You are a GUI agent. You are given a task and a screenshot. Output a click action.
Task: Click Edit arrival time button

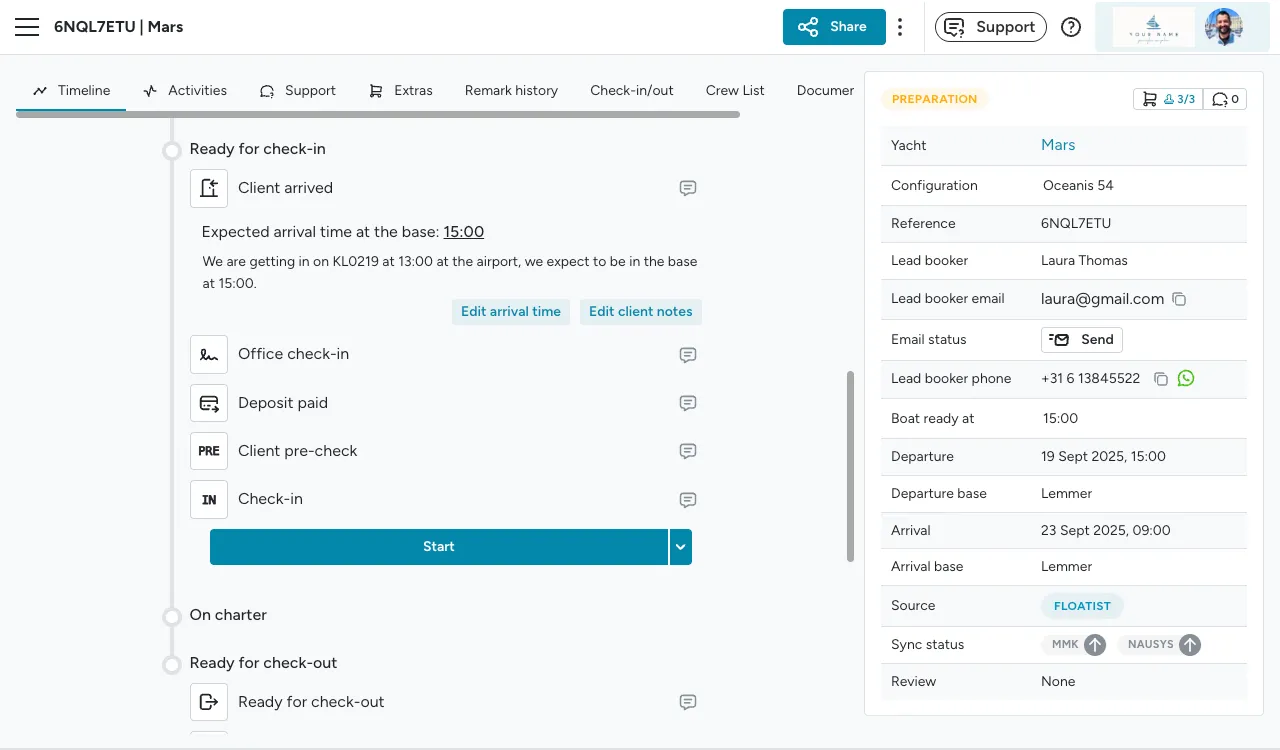(x=510, y=312)
